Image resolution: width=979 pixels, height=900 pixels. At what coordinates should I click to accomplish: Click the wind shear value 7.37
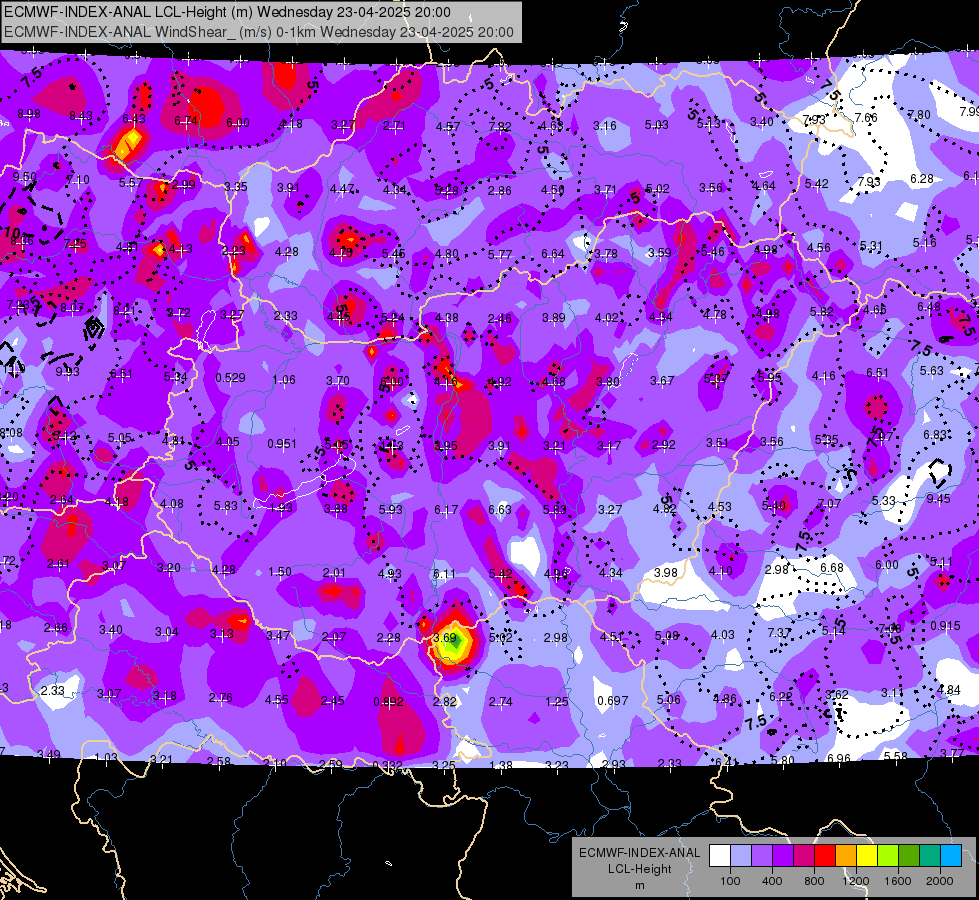click(x=779, y=632)
